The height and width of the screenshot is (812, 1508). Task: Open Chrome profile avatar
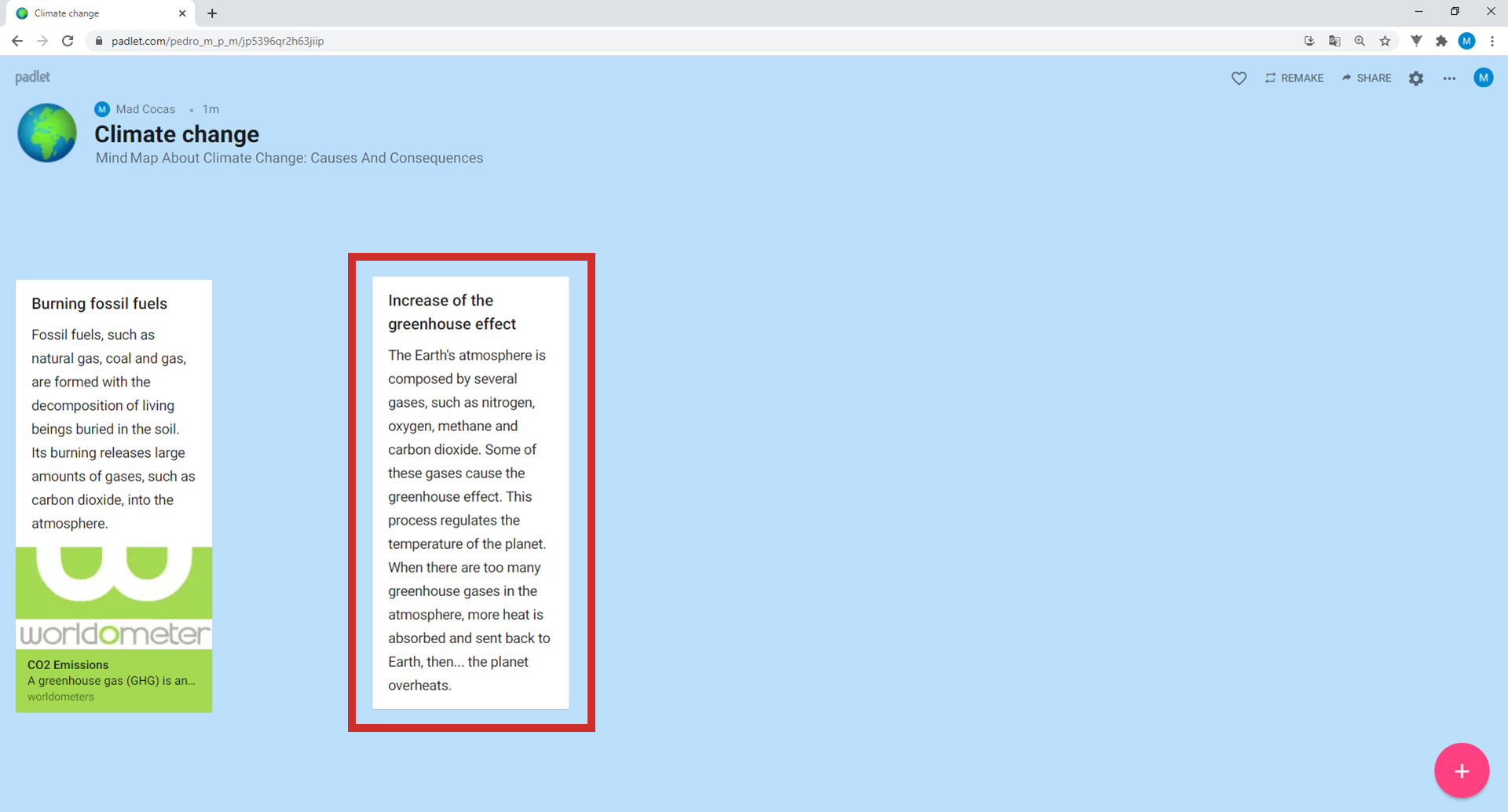(1466, 41)
